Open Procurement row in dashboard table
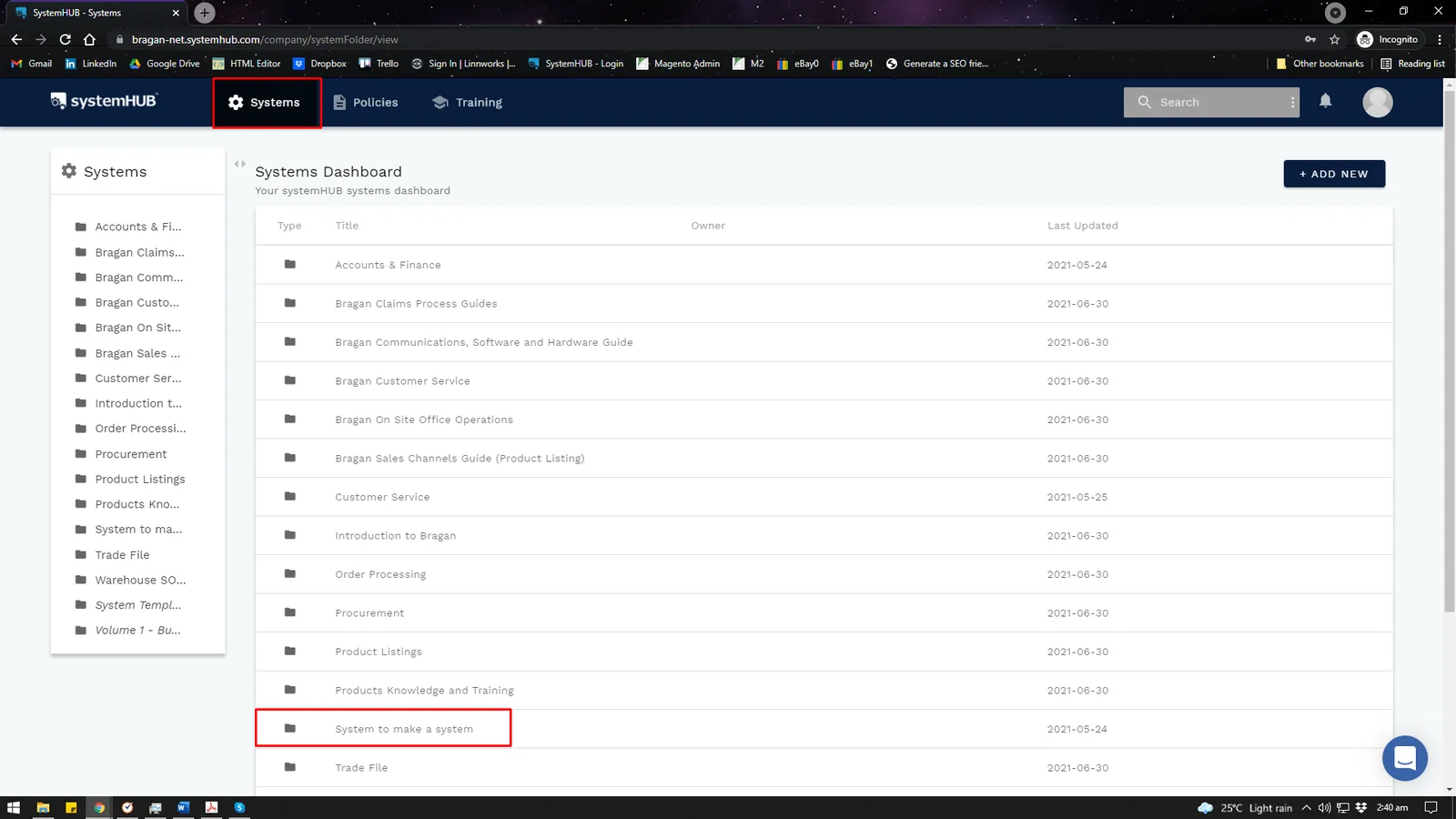 [824, 612]
